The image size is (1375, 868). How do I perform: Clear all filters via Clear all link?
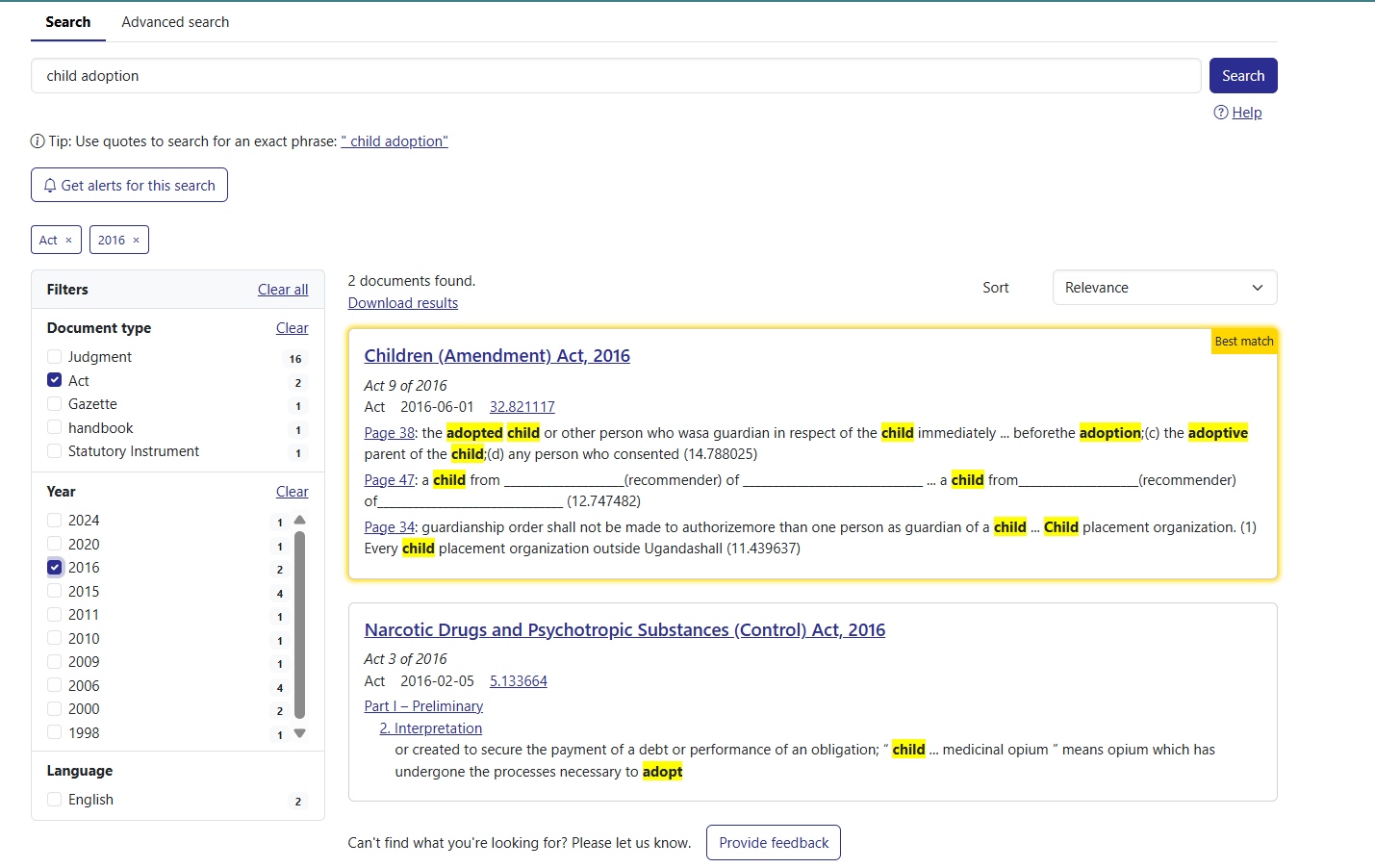tap(283, 290)
